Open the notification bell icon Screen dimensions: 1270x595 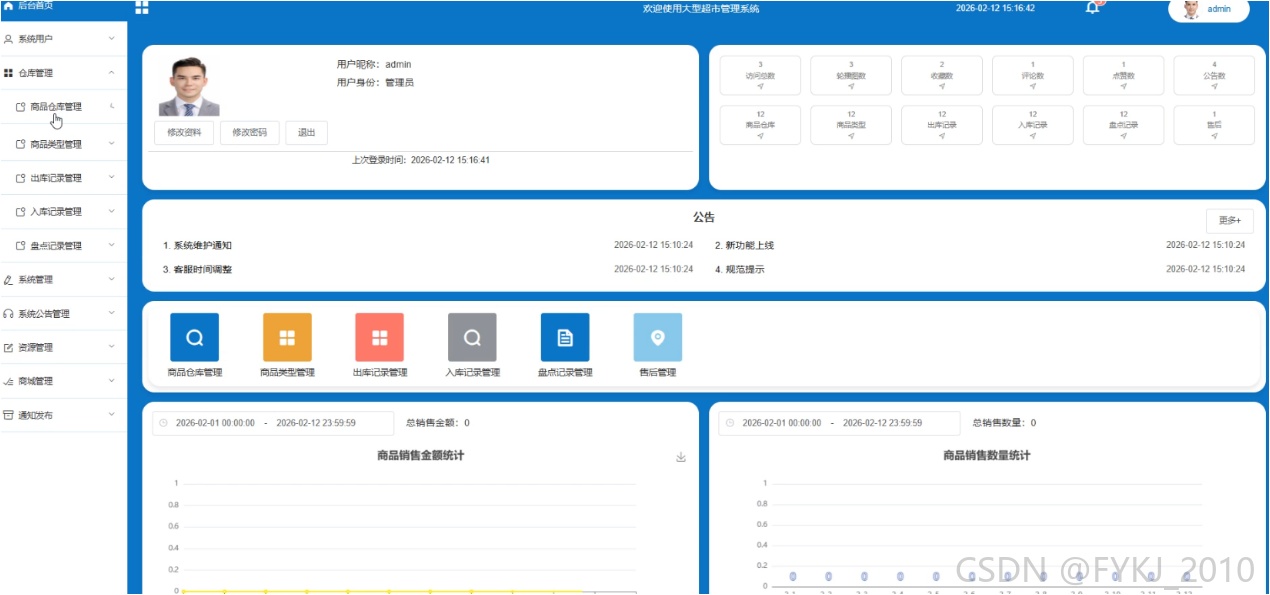point(1092,8)
